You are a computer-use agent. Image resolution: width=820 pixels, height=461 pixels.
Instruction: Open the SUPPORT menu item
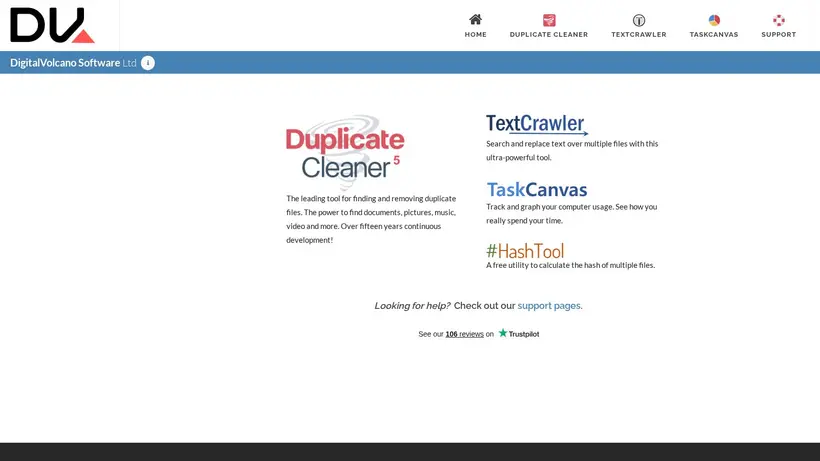pyautogui.click(x=779, y=34)
